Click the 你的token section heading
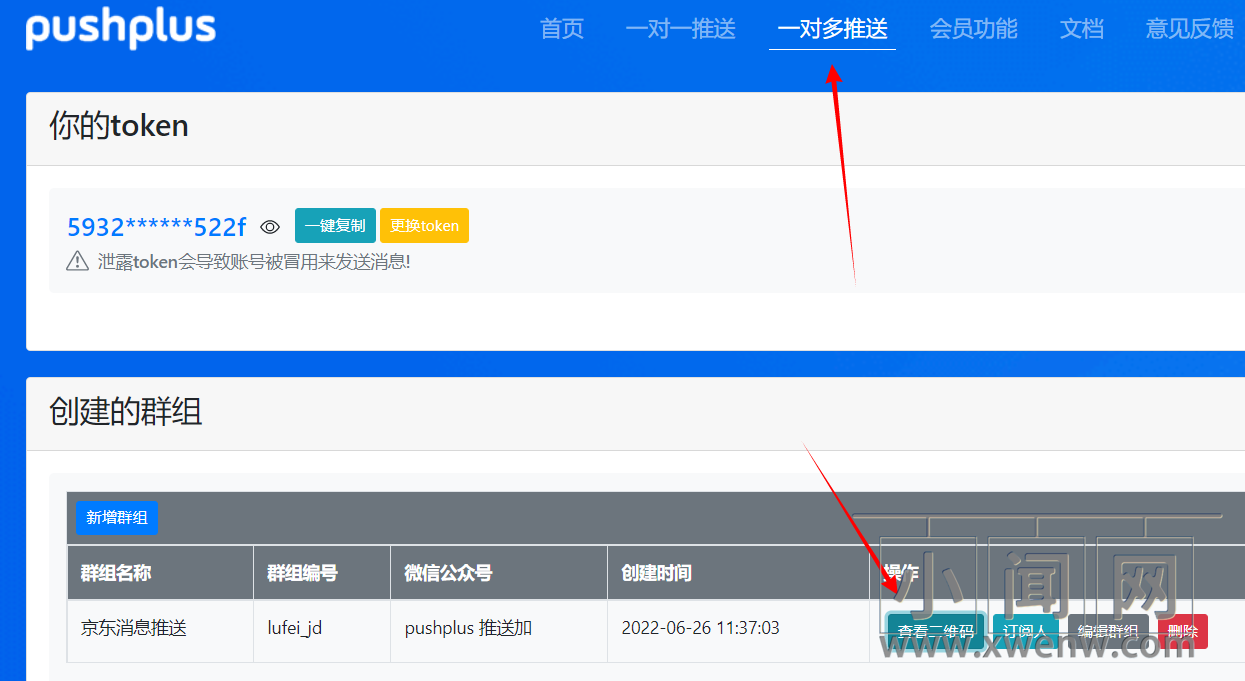Viewport: 1245px width, 681px height. (119, 126)
